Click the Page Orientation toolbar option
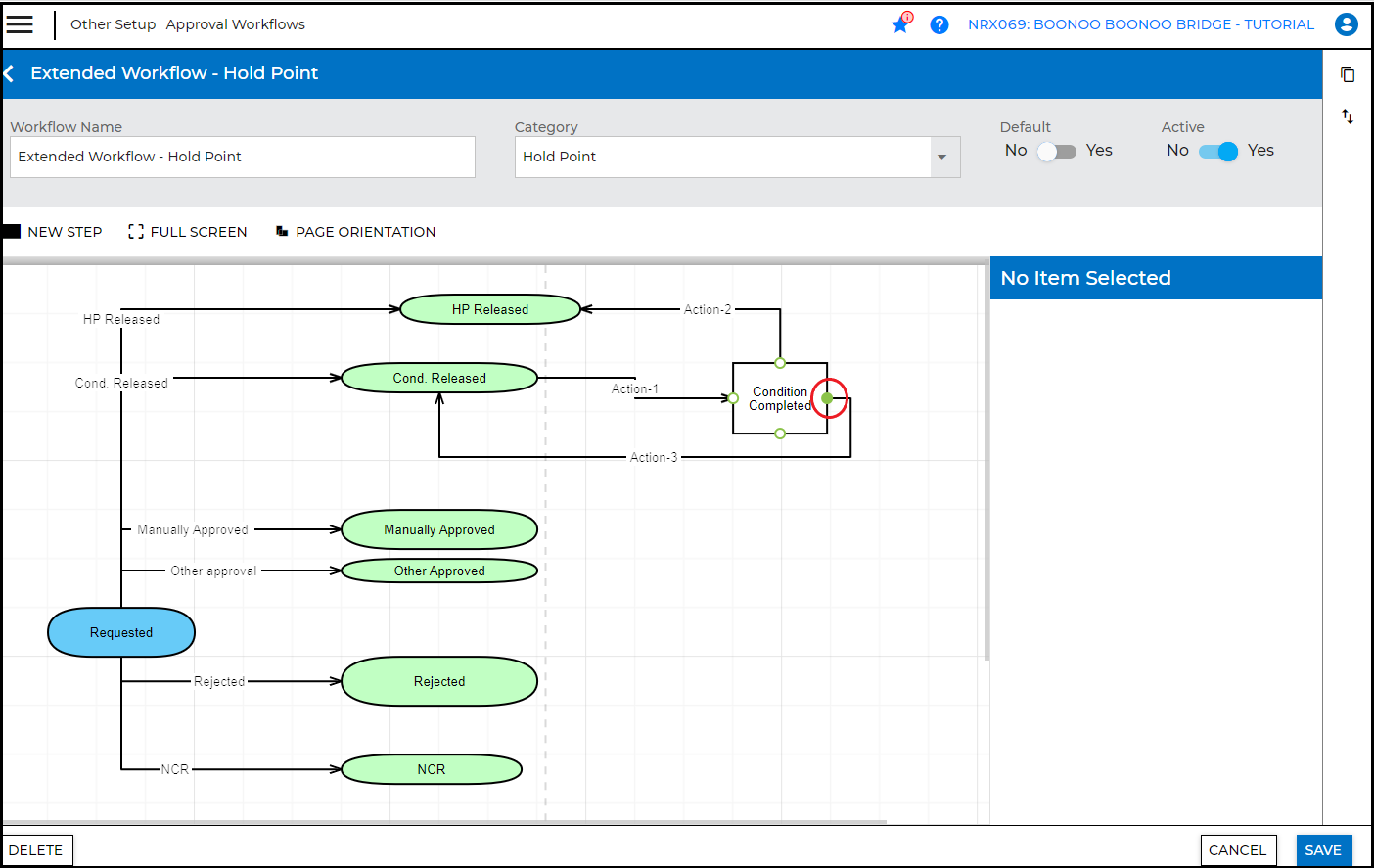Screen dimensions: 1374x868 pyautogui.click(x=355, y=232)
